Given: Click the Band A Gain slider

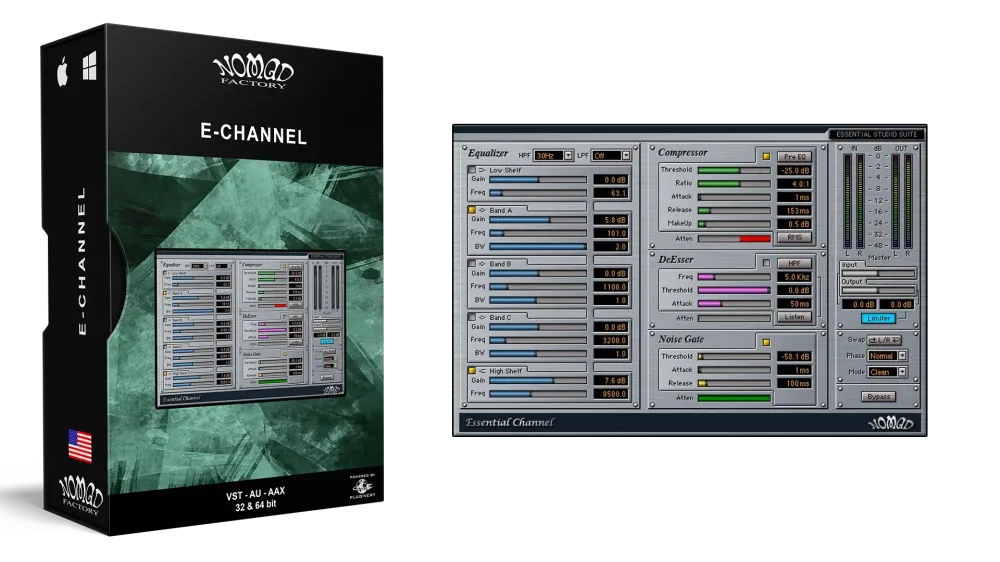Looking at the screenshot, I should coord(538,219).
